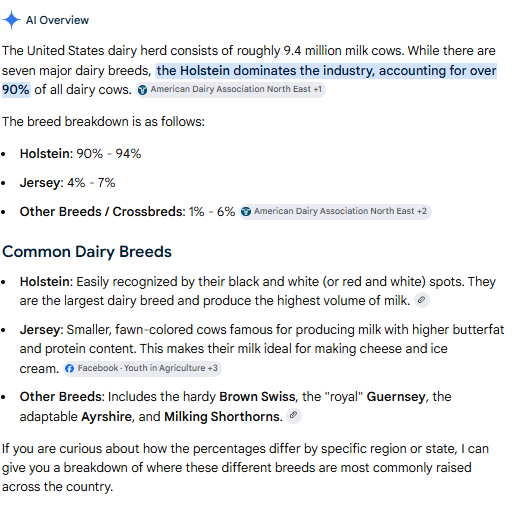Open the link icon after Milking Shorthorns
The height and width of the screenshot is (507, 526).
[294, 416]
